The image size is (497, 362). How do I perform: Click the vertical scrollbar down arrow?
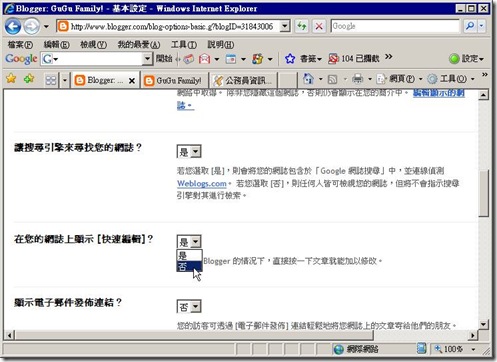point(483,324)
